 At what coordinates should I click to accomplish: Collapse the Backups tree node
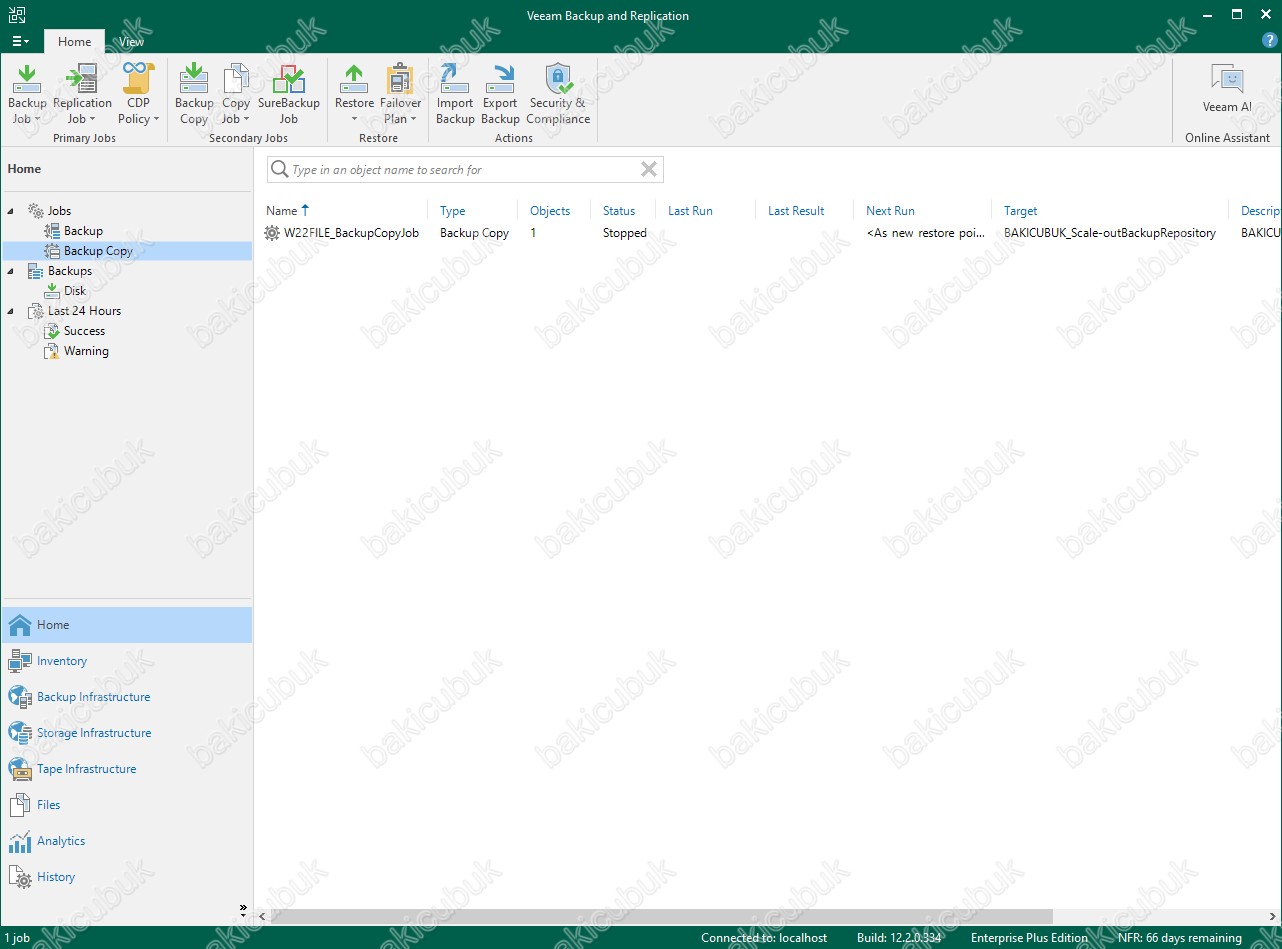click(11, 271)
